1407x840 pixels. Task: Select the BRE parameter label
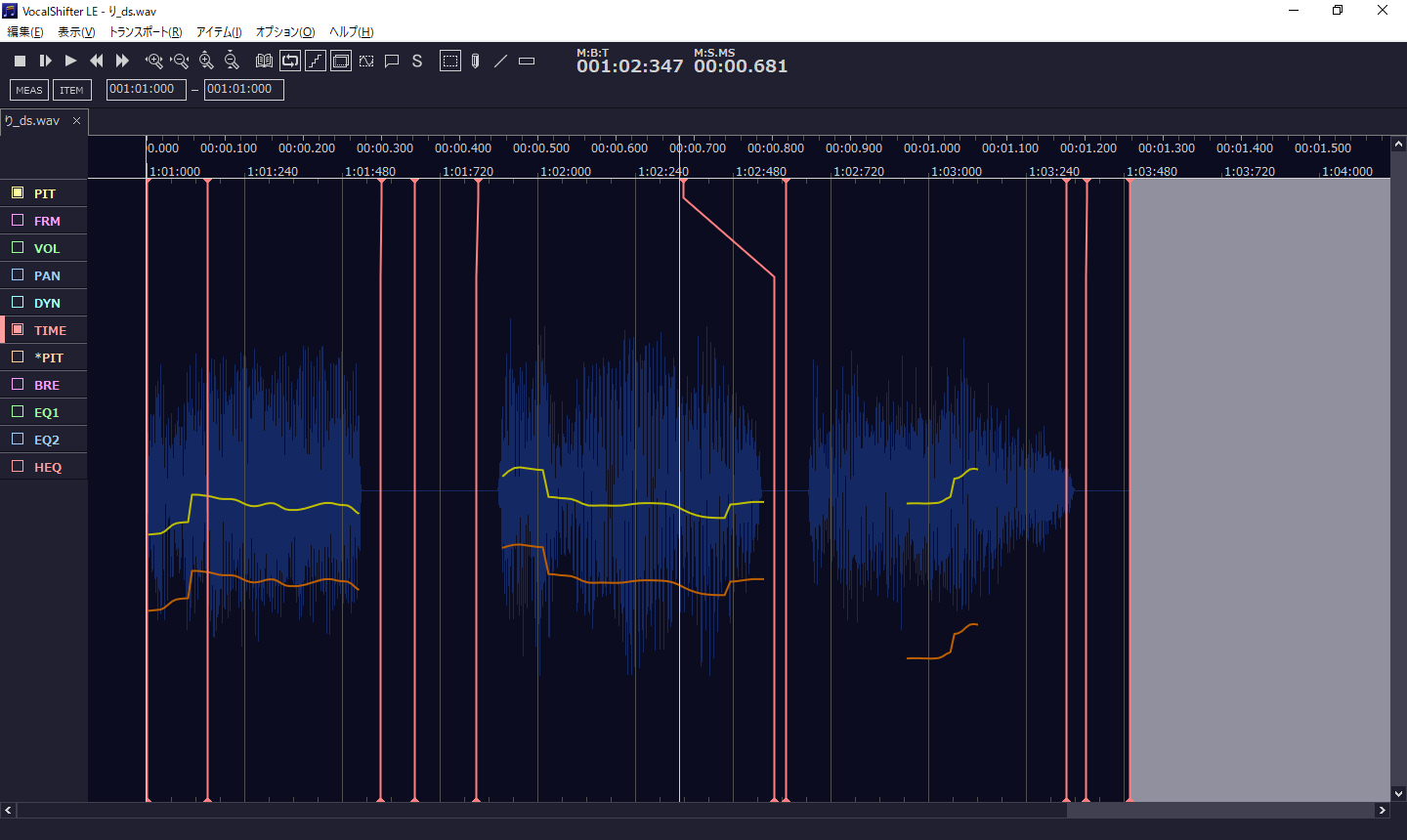tap(47, 385)
